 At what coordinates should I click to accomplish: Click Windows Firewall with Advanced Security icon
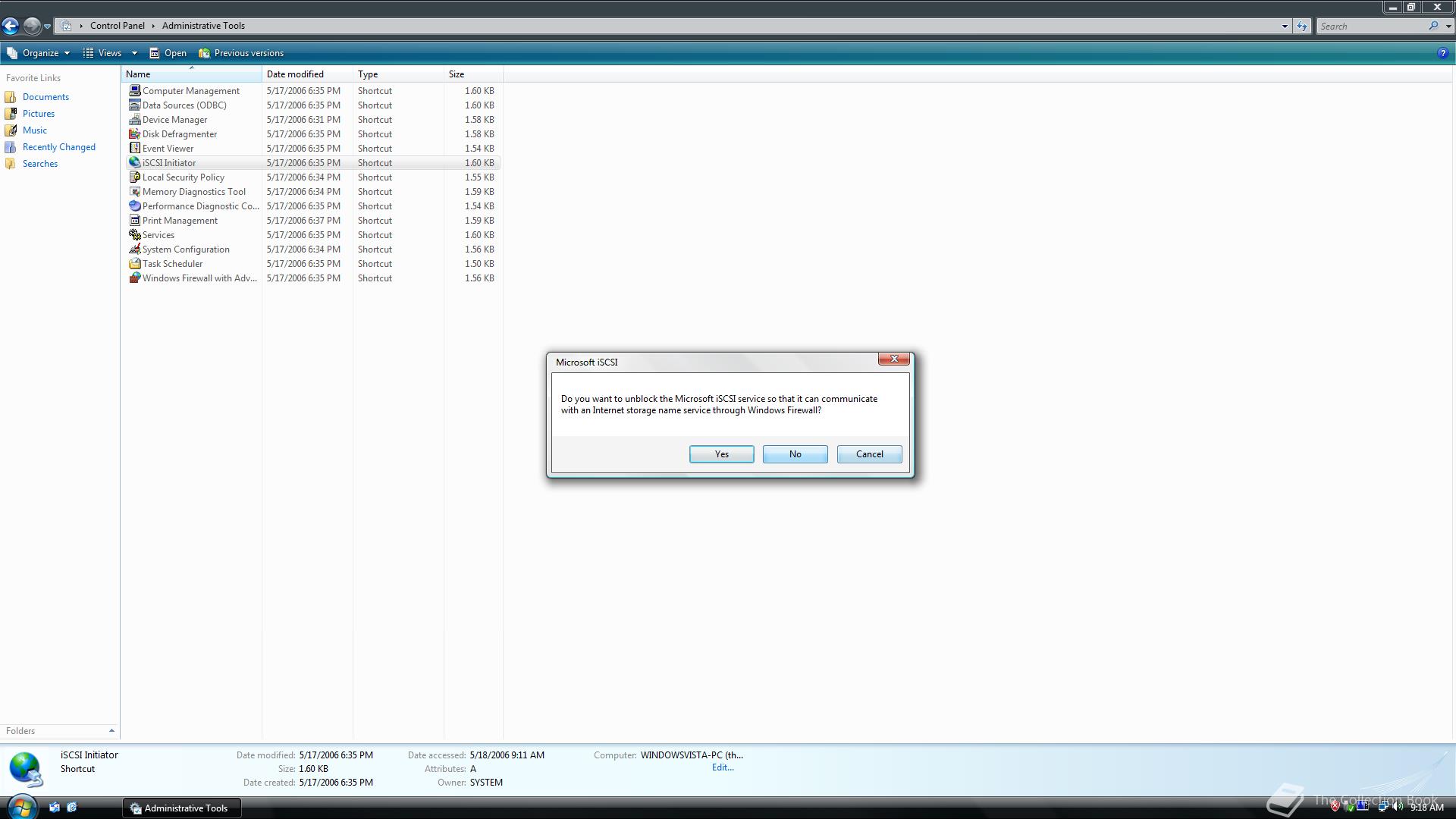(135, 278)
